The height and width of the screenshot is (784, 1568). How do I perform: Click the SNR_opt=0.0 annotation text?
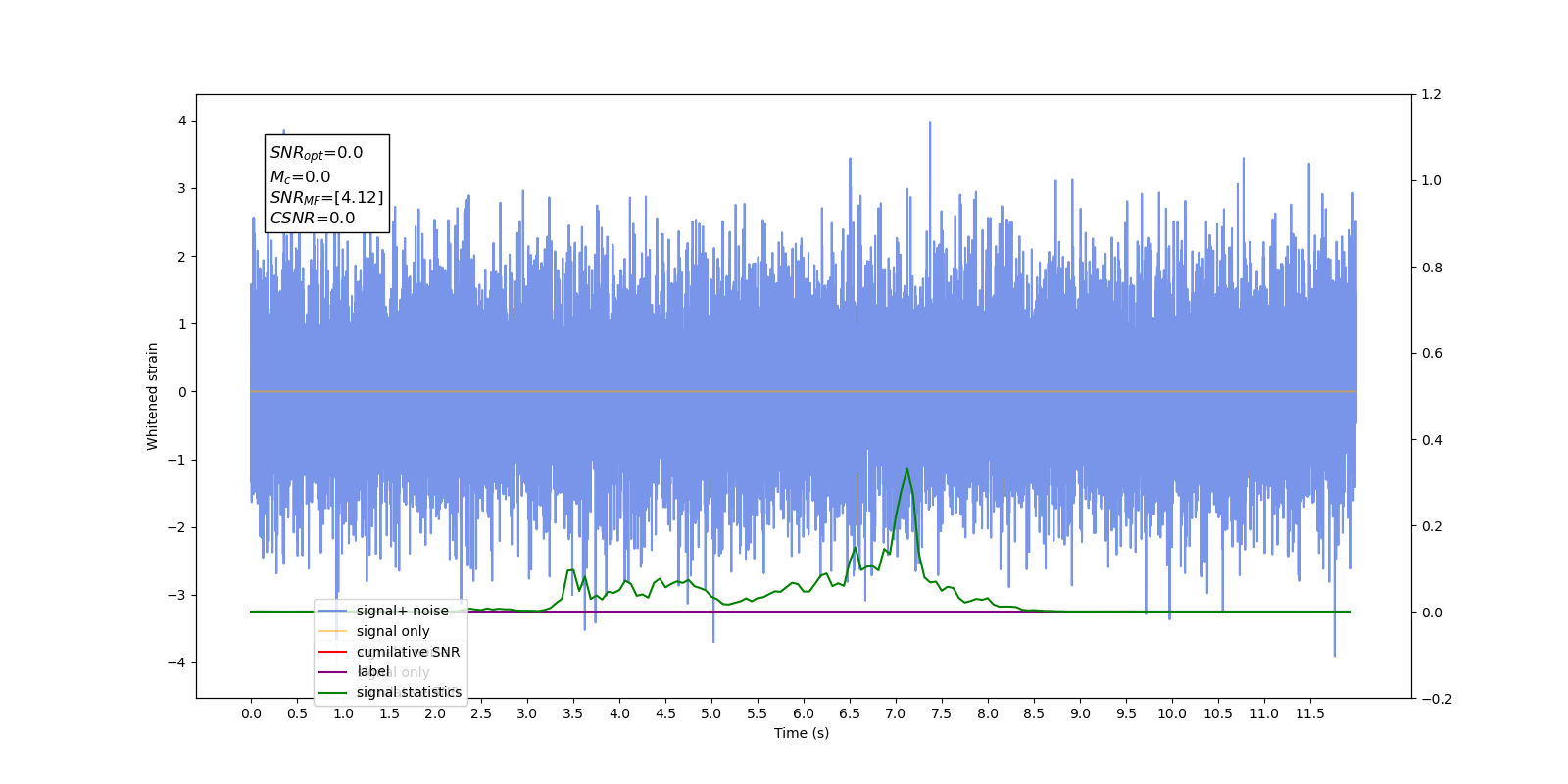317,153
